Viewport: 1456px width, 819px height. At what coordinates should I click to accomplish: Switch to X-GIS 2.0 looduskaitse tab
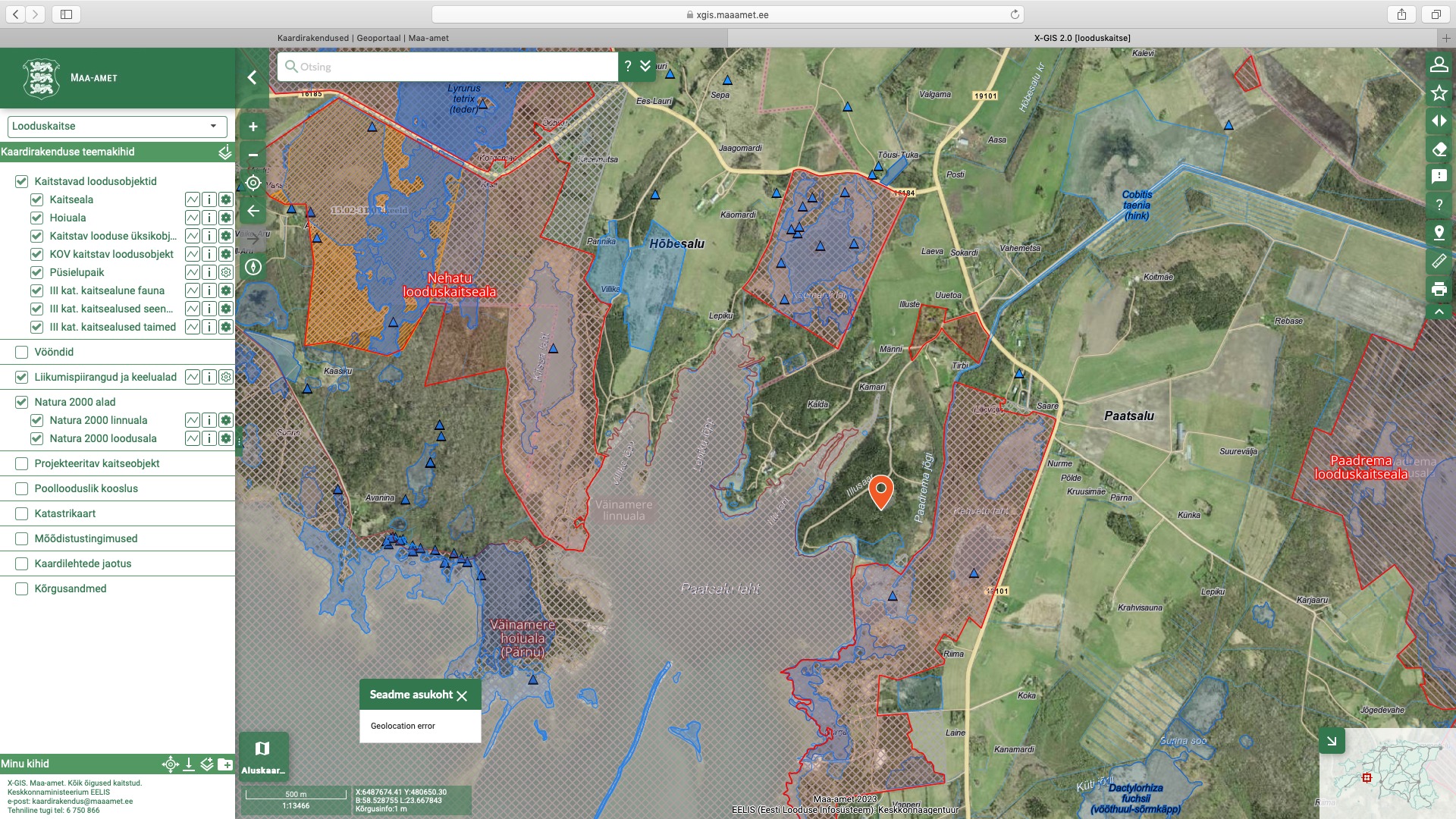click(x=1081, y=38)
